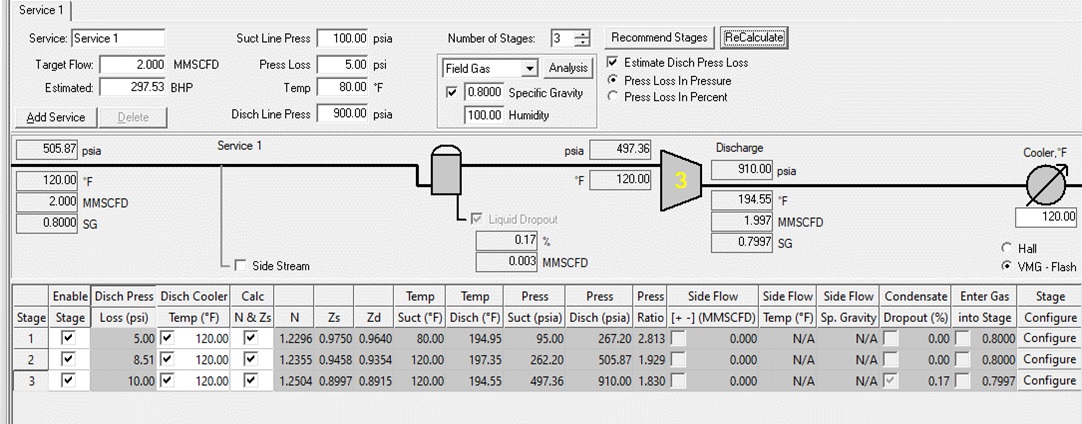Screen dimensions: 1082x424
Task: Click the Add Service button
Action: 56,117
